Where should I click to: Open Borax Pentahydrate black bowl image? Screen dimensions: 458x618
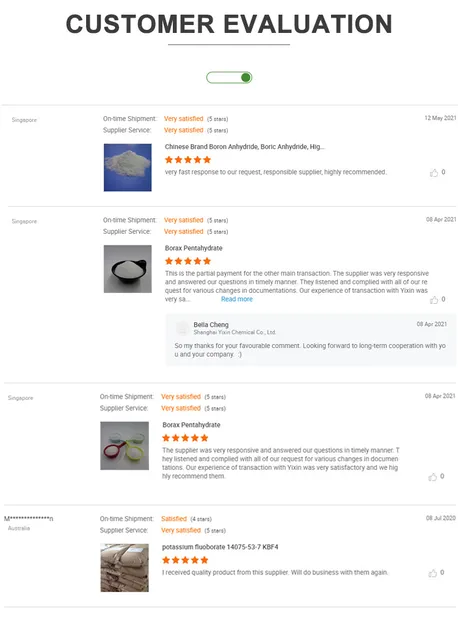click(x=127, y=269)
